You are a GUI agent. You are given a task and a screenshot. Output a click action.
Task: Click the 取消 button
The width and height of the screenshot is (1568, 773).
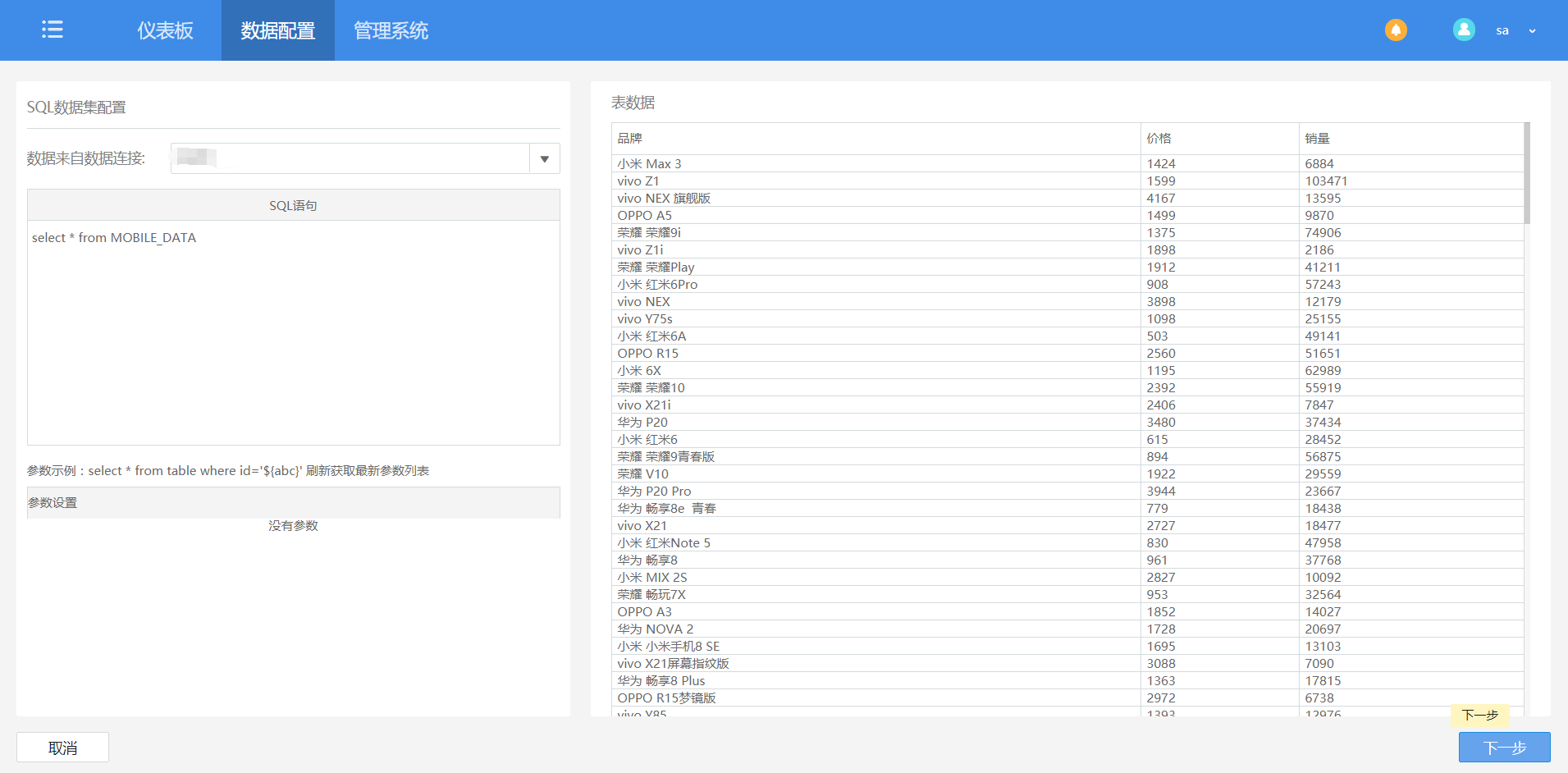[63, 748]
